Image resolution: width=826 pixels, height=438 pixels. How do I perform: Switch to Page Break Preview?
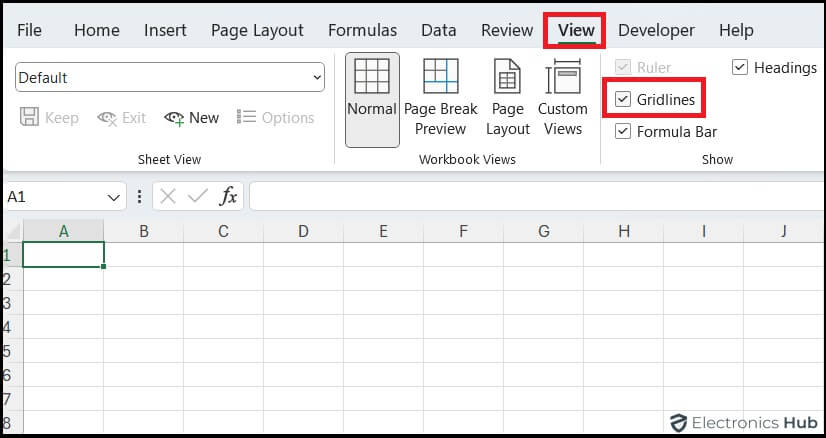pyautogui.click(x=441, y=99)
